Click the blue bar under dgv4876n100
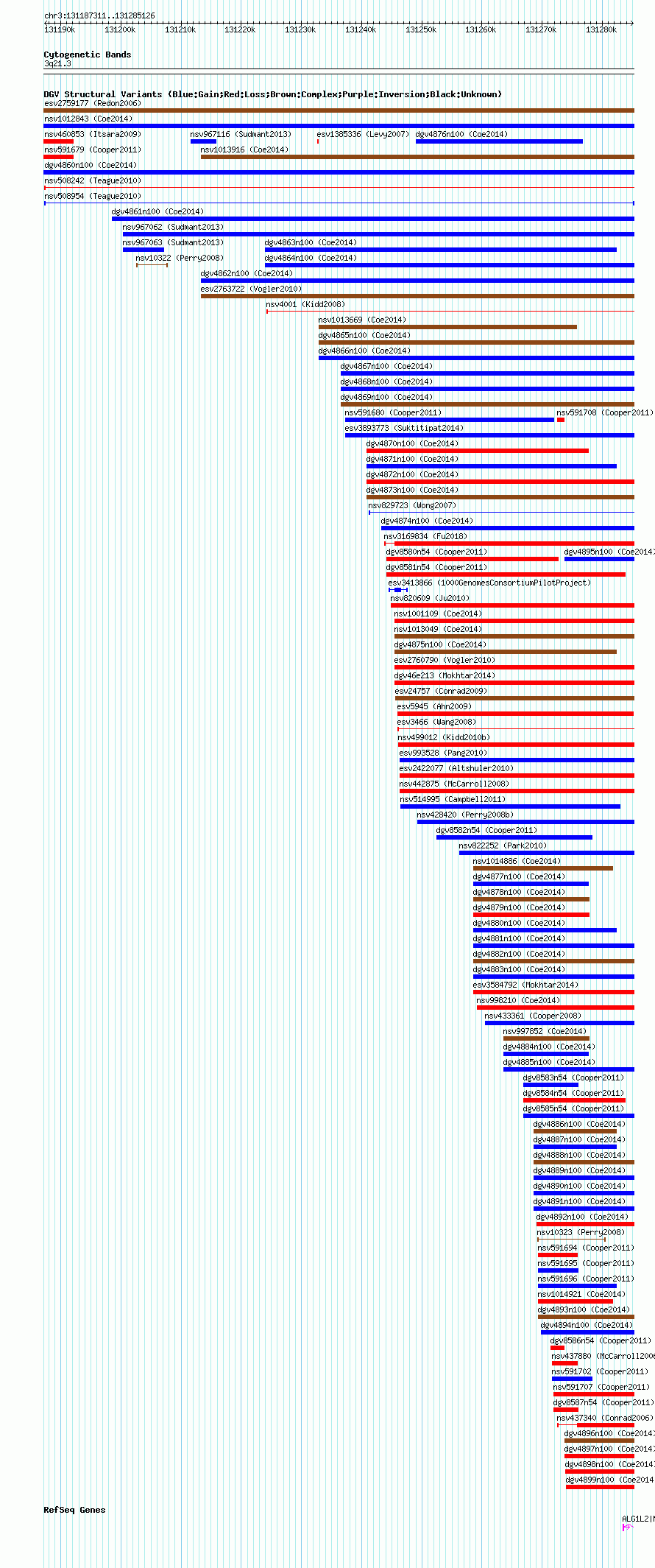Image resolution: width=655 pixels, height=1568 pixels. tap(499, 141)
